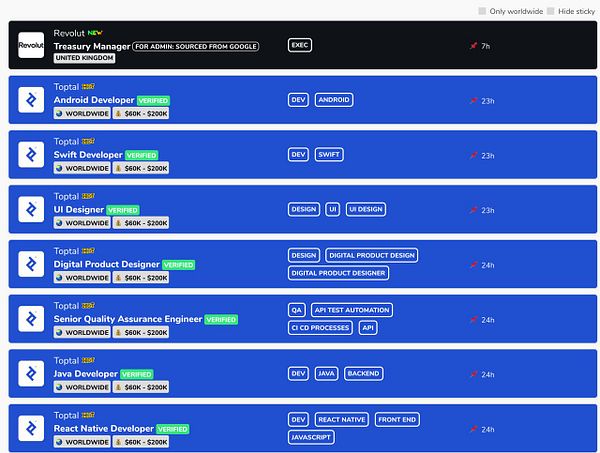Click the pin icon on Digital Product Designer row

(x=473, y=265)
